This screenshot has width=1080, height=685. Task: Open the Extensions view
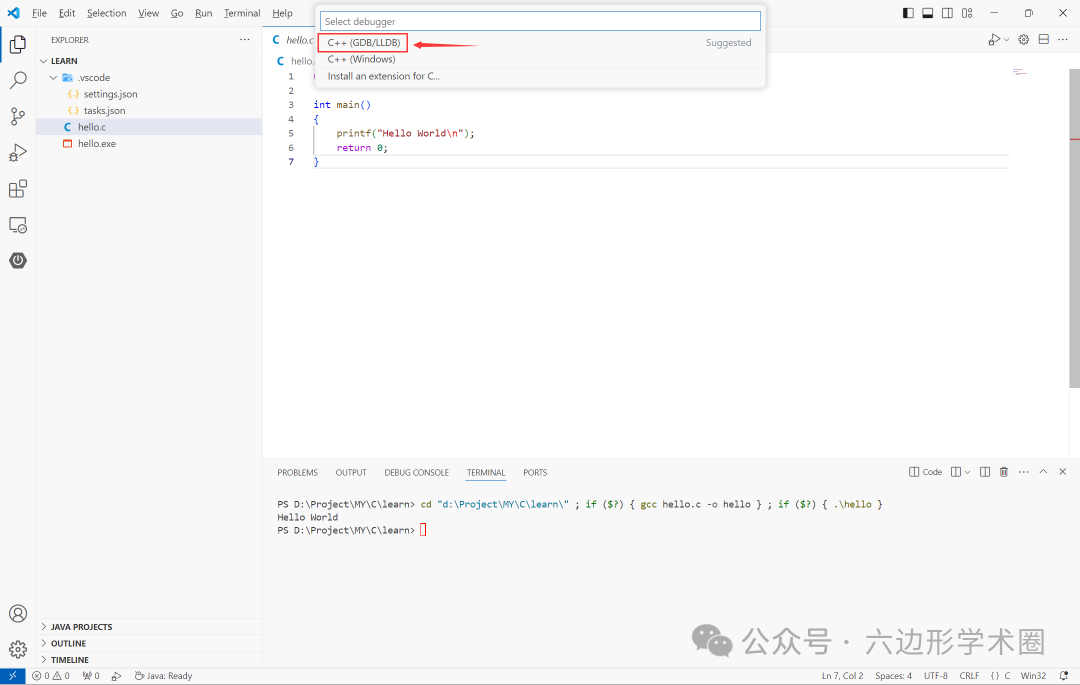click(17, 188)
